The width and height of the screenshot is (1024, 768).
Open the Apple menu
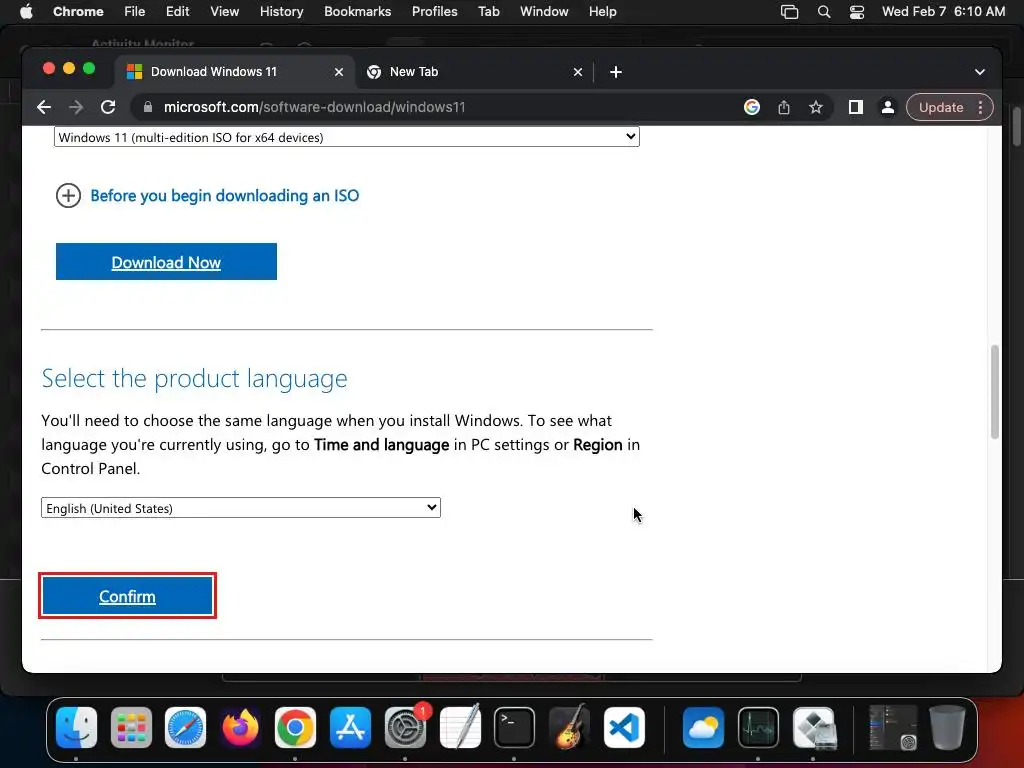tap(26, 12)
